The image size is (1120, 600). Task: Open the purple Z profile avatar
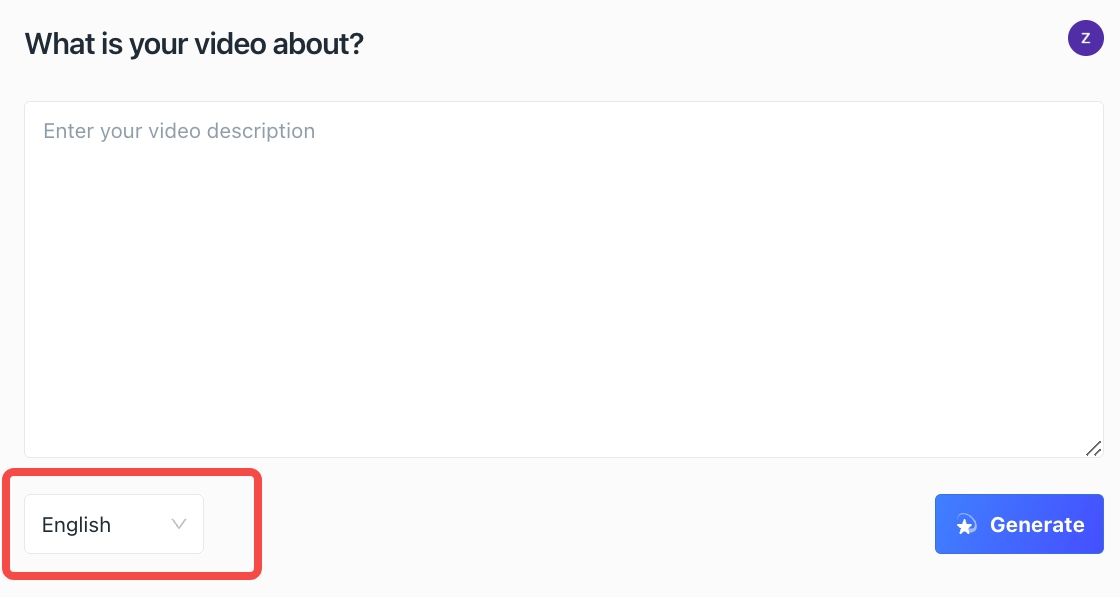tap(1086, 38)
